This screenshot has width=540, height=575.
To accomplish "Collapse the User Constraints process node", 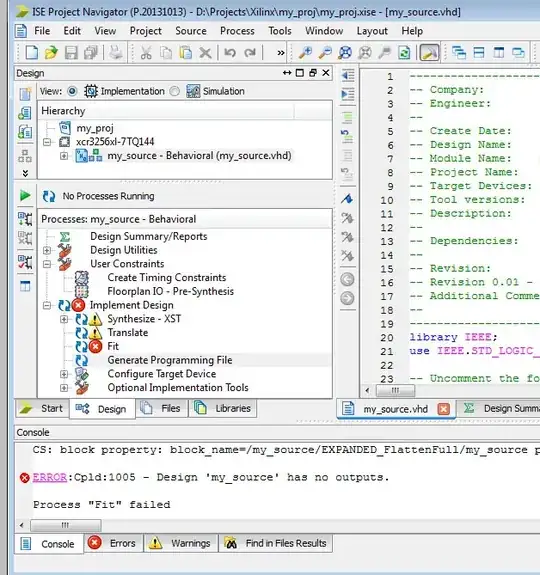I will 47,264.
